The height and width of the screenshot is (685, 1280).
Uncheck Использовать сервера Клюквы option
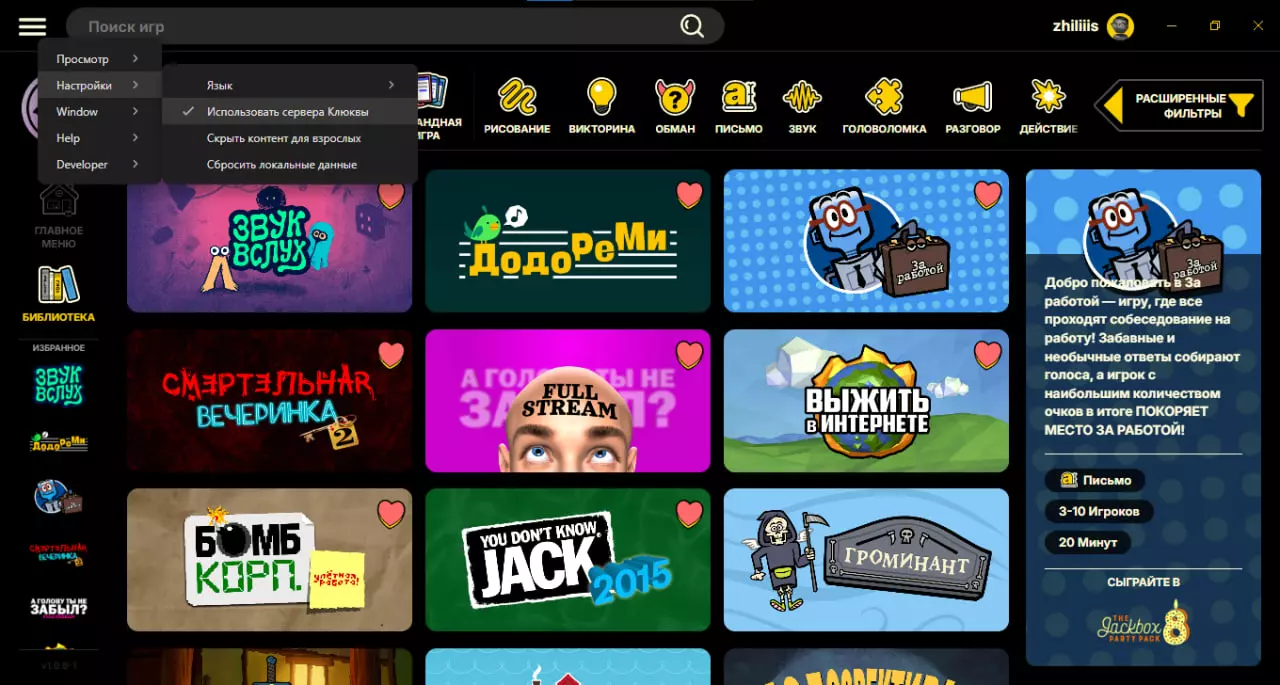click(x=289, y=112)
